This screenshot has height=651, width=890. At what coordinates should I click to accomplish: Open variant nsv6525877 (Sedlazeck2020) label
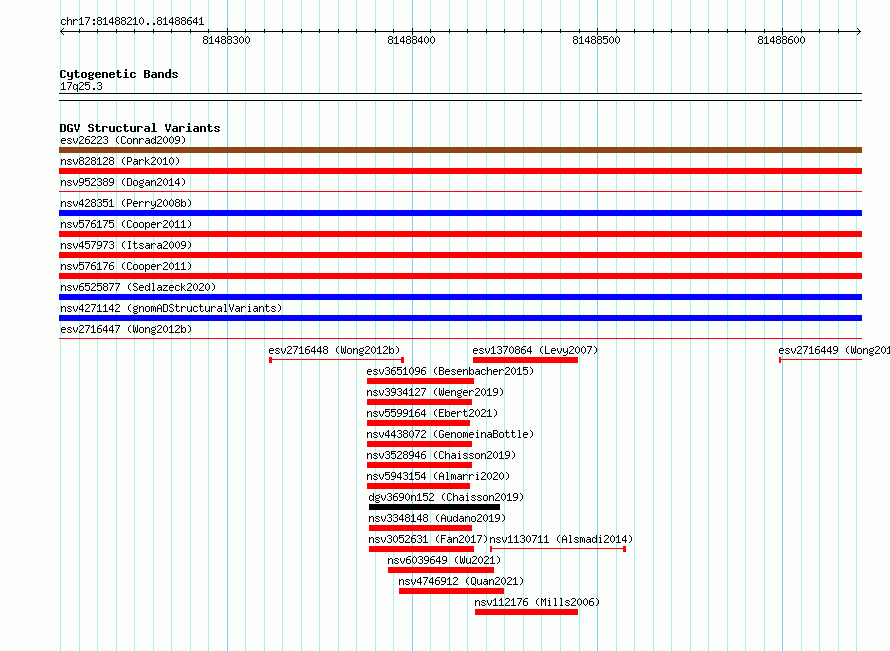point(138,287)
